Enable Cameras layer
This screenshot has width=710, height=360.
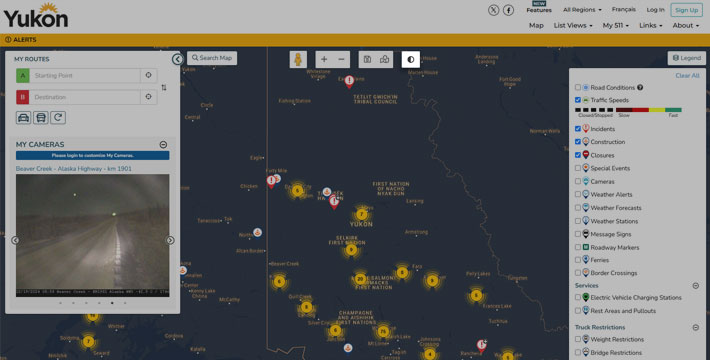578,181
